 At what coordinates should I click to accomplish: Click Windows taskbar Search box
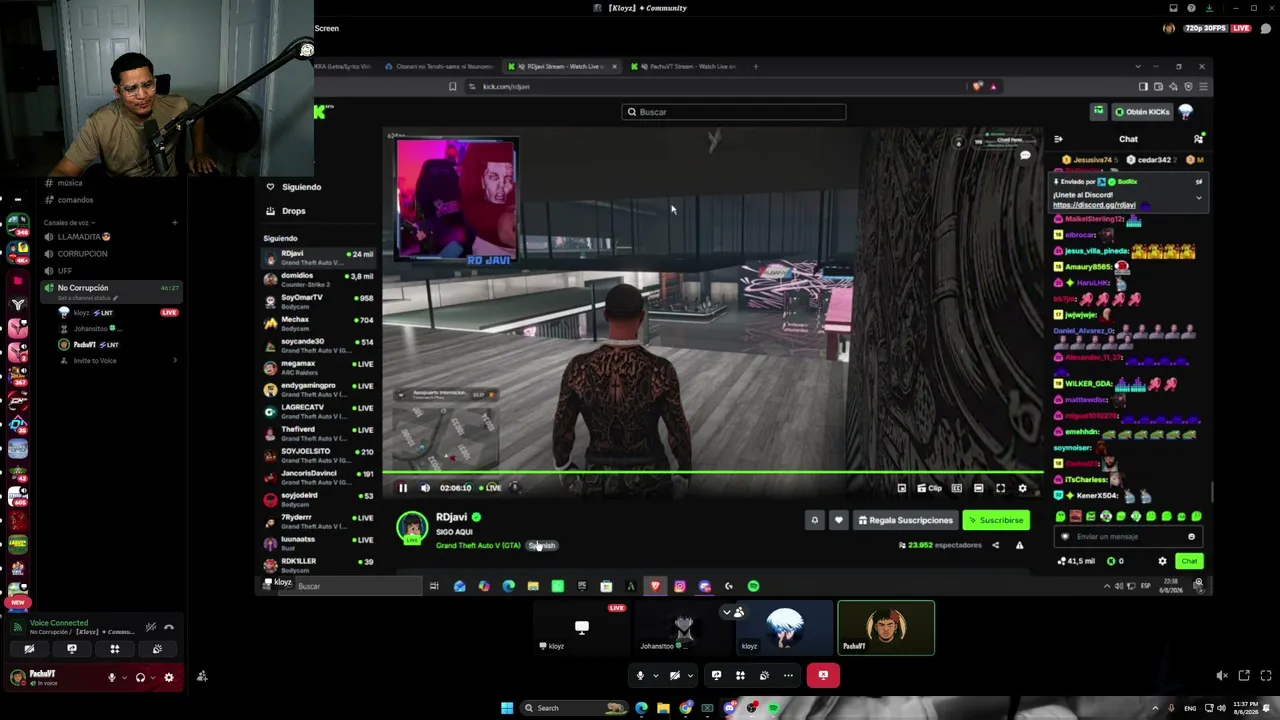tap(575, 708)
